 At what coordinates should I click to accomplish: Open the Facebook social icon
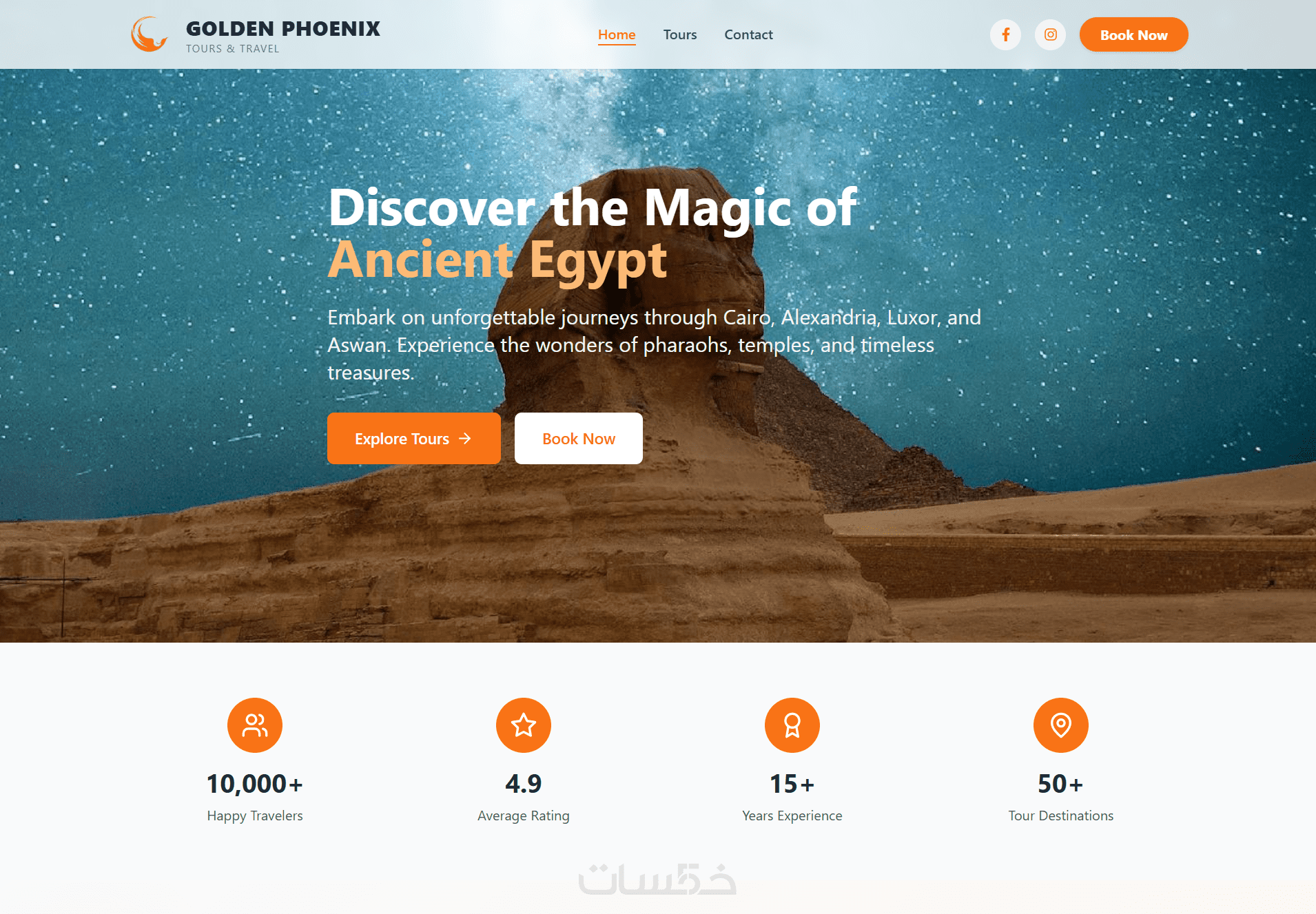coord(1005,34)
